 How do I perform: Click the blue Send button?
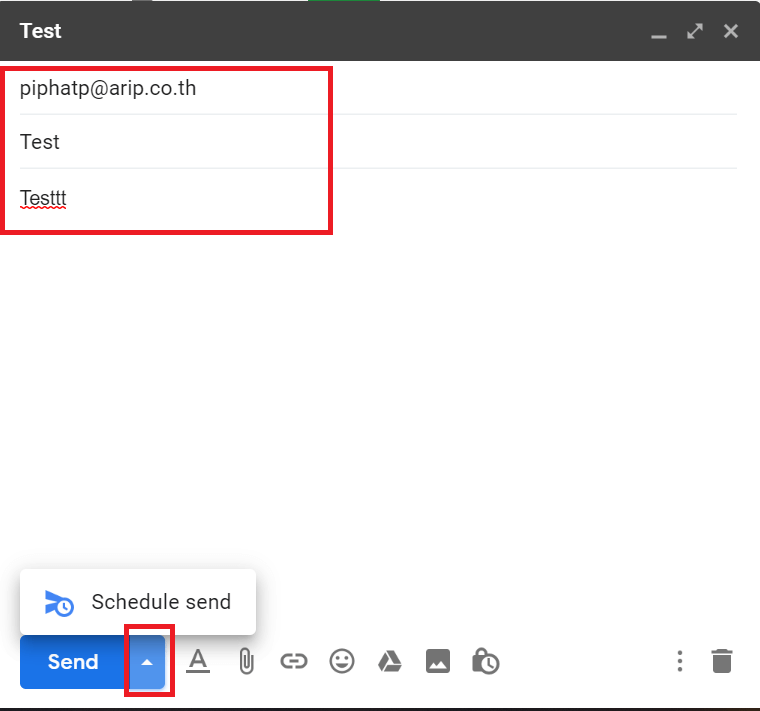[74, 662]
